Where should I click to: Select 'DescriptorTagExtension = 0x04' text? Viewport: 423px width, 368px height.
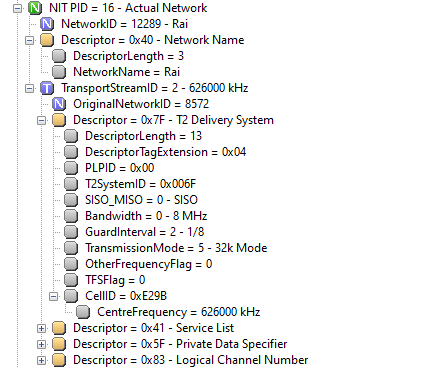(x=166, y=152)
